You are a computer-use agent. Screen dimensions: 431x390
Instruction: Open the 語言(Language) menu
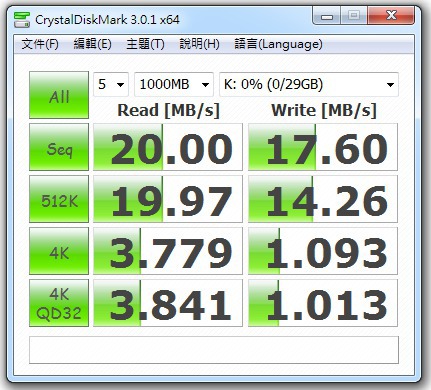pyautogui.click(x=278, y=44)
